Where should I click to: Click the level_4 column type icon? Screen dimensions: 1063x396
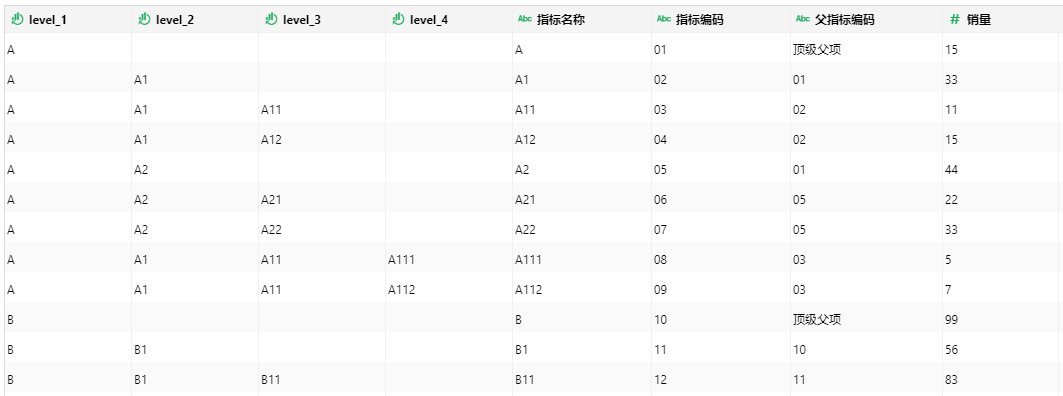[398, 20]
